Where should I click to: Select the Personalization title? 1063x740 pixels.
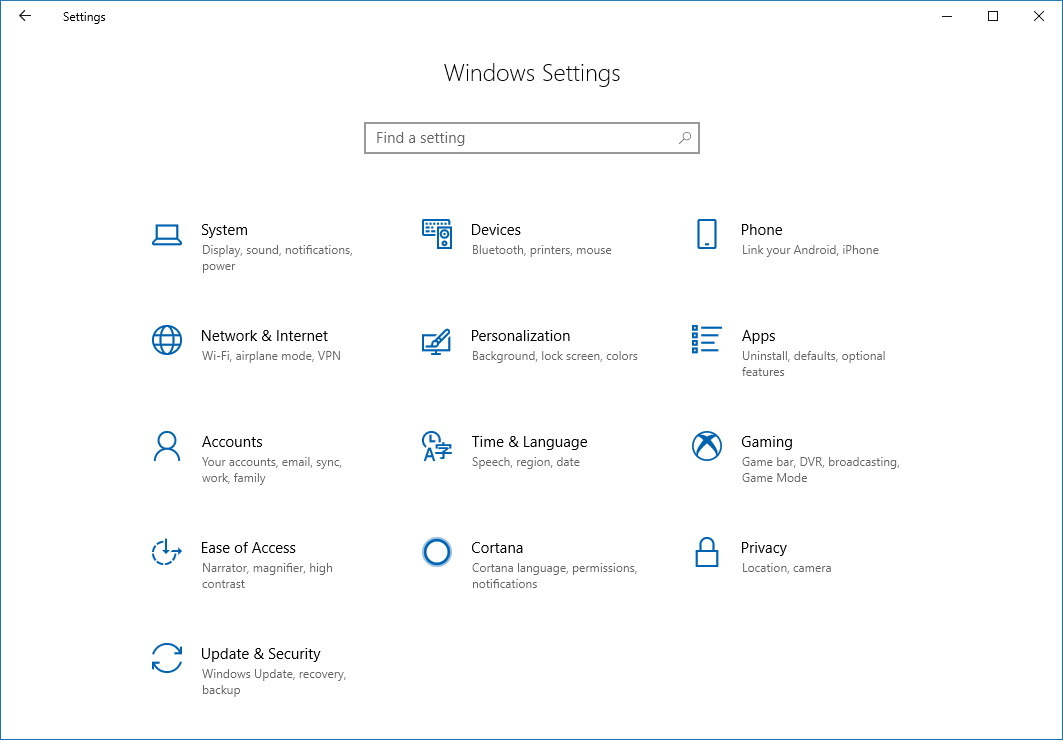pos(520,336)
